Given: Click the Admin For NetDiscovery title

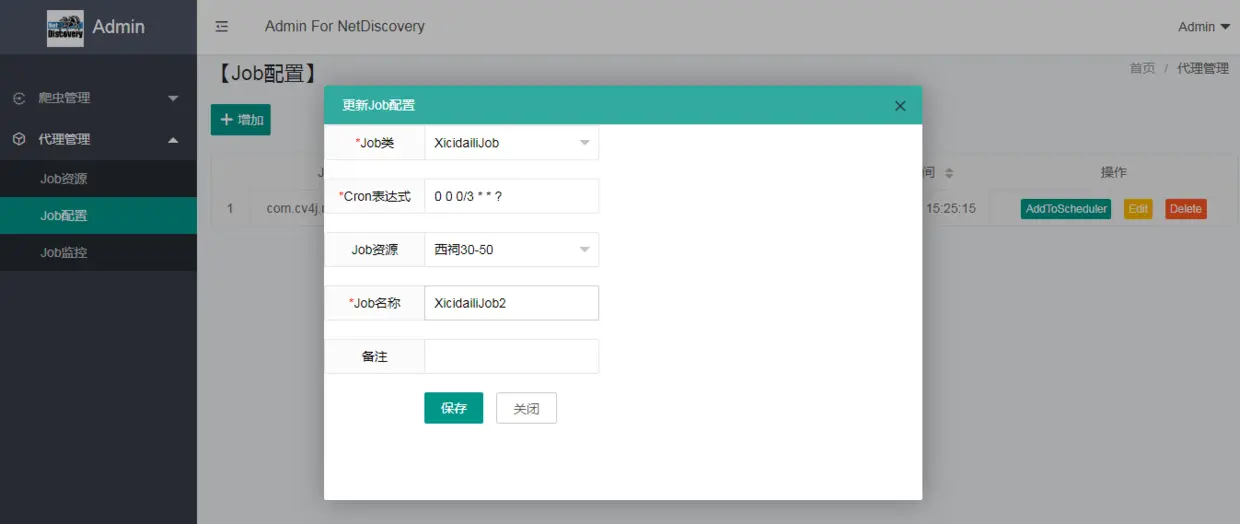Looking at the screenshot, I should coord(345,26).
